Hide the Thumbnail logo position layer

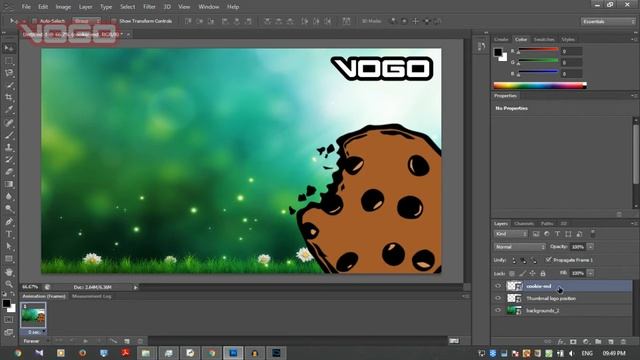[x=498, y=298]
